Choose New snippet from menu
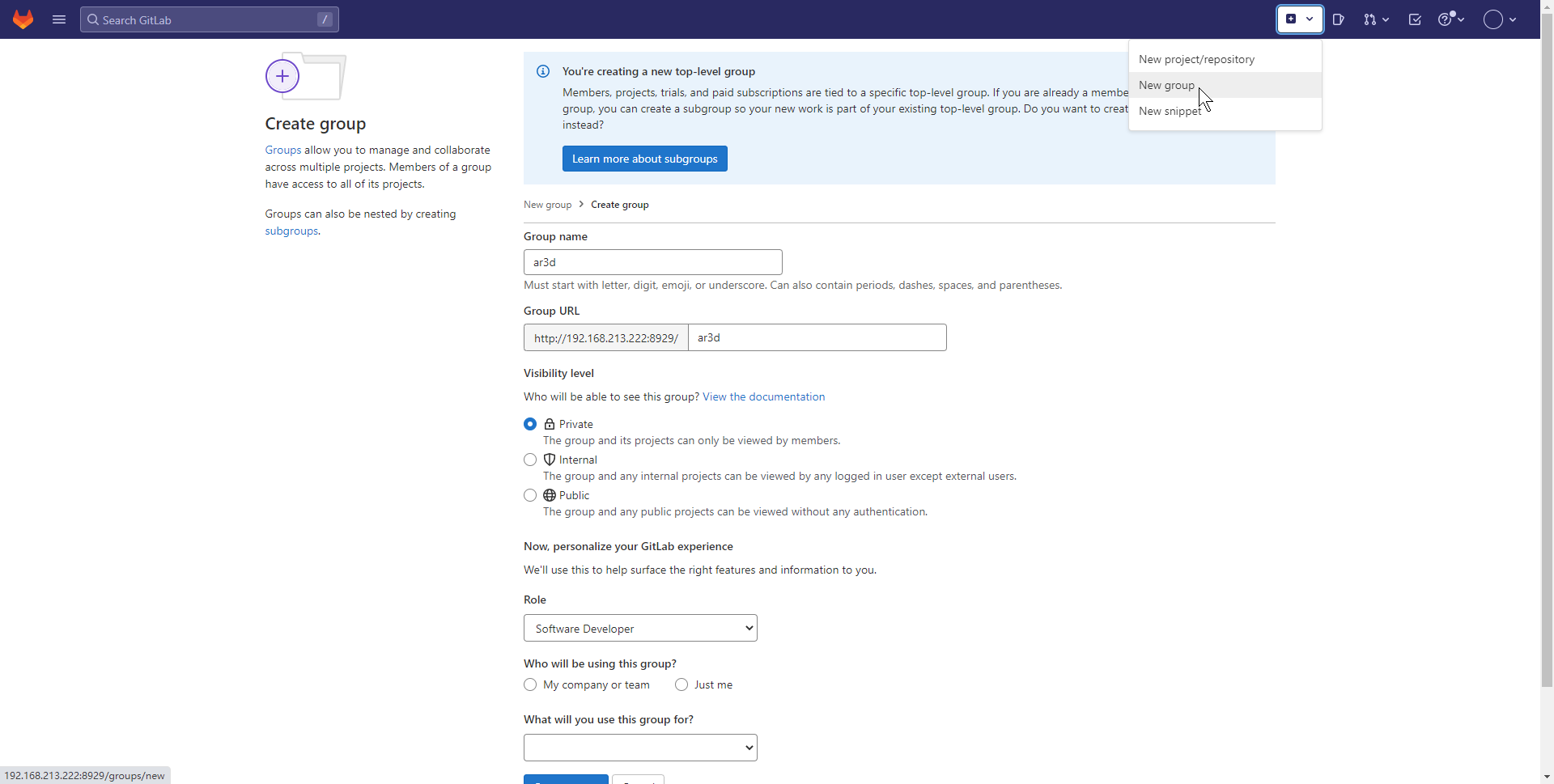 click(1170, 111)
